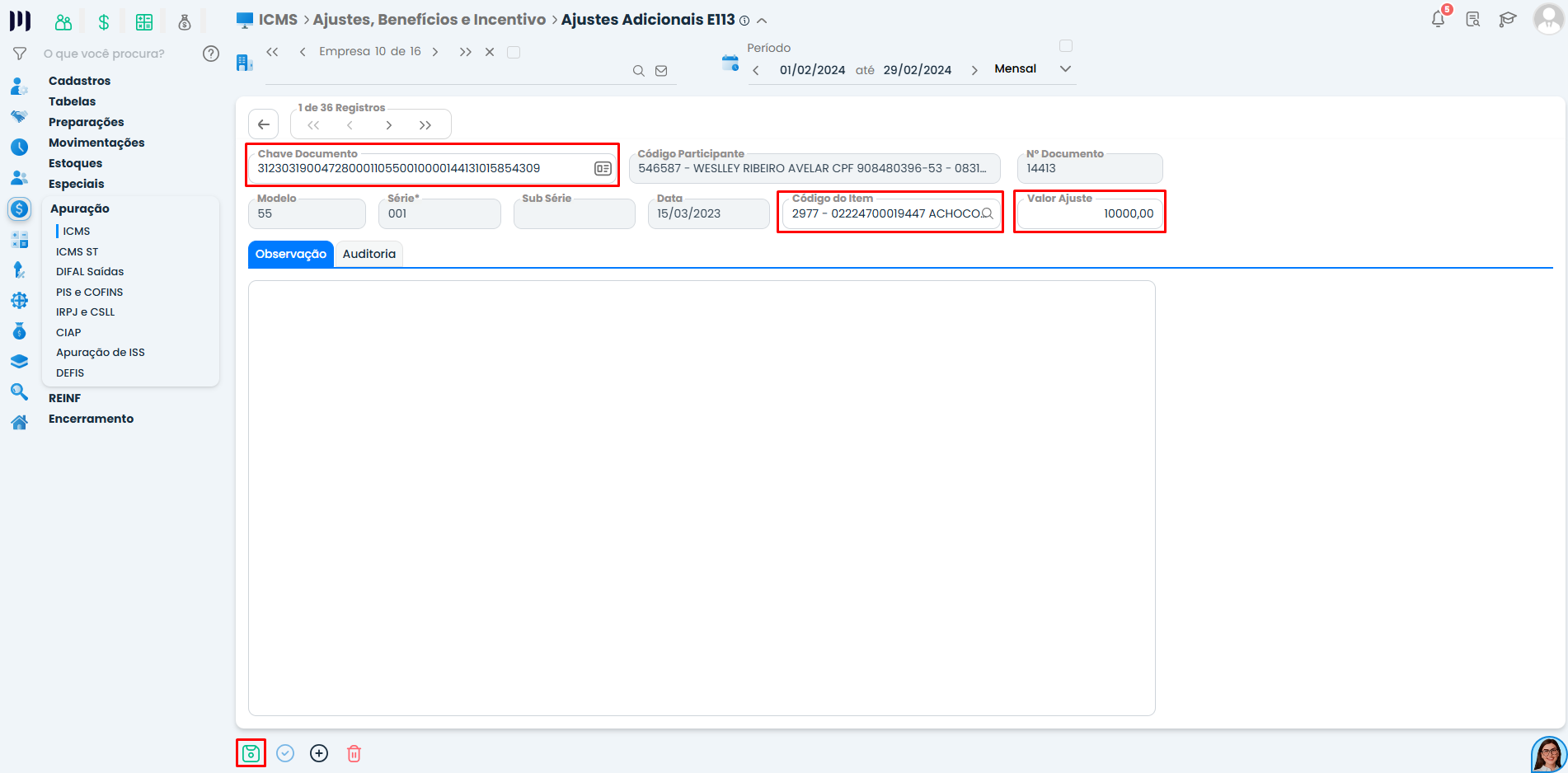1568x773 pixels.
Task: Open the Movimentações menu
Action: point(96,143)
